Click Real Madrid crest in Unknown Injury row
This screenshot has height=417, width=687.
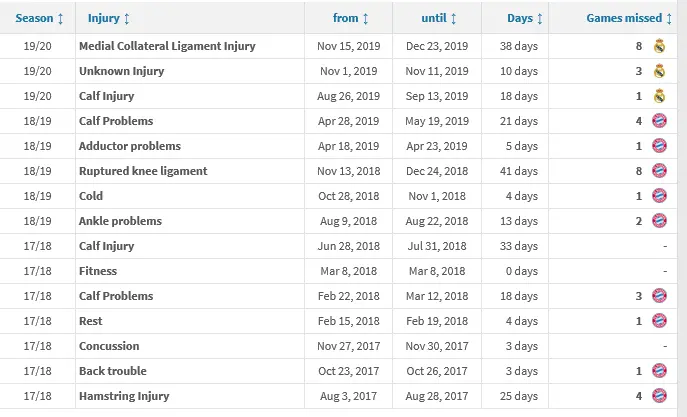coord(659,71)
